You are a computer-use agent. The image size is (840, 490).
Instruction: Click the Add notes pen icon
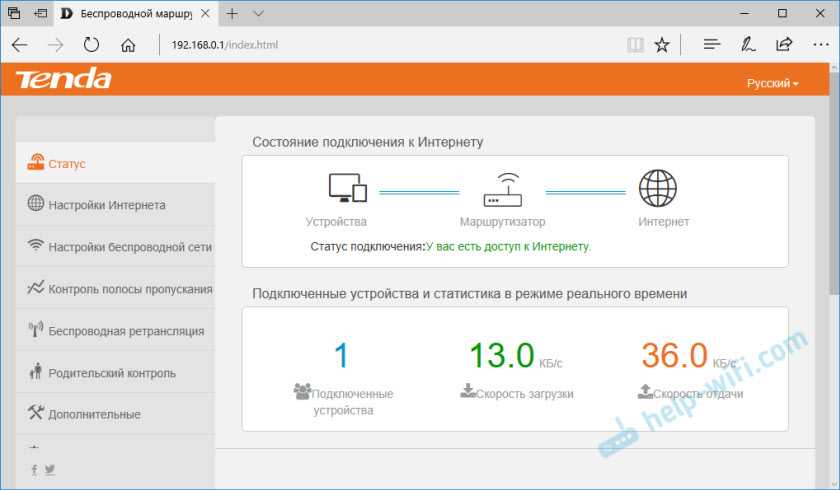[x=747, y=45]
